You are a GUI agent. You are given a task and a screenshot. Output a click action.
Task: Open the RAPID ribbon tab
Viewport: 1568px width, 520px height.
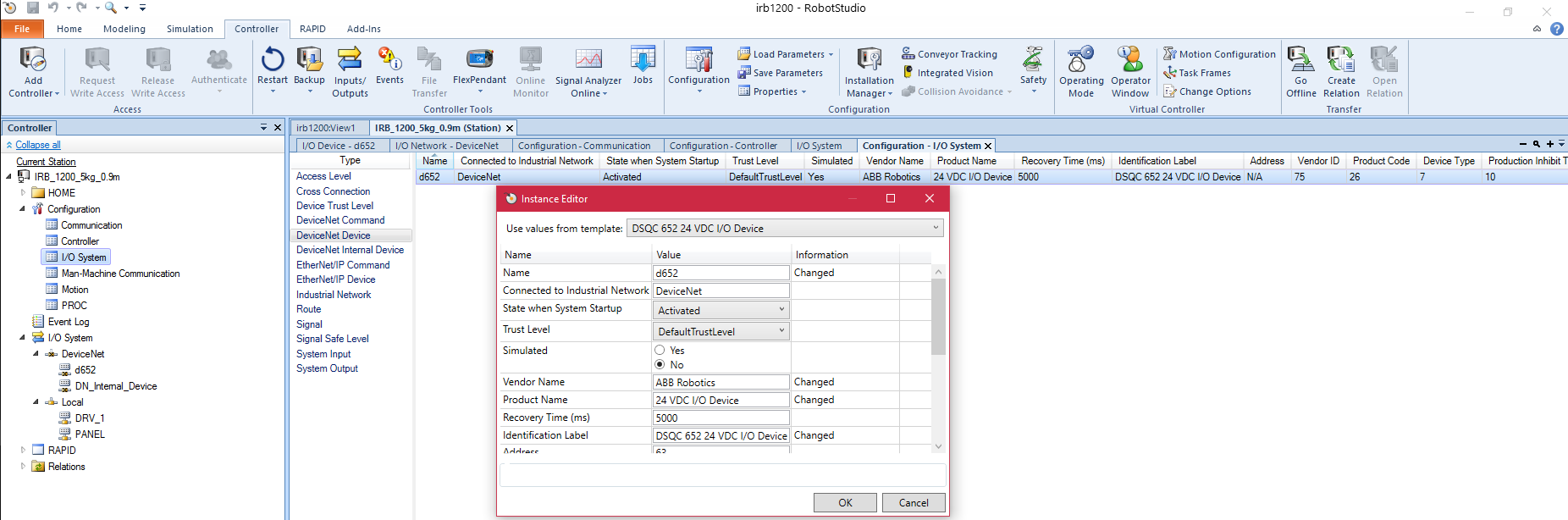(x=312, y=29)
